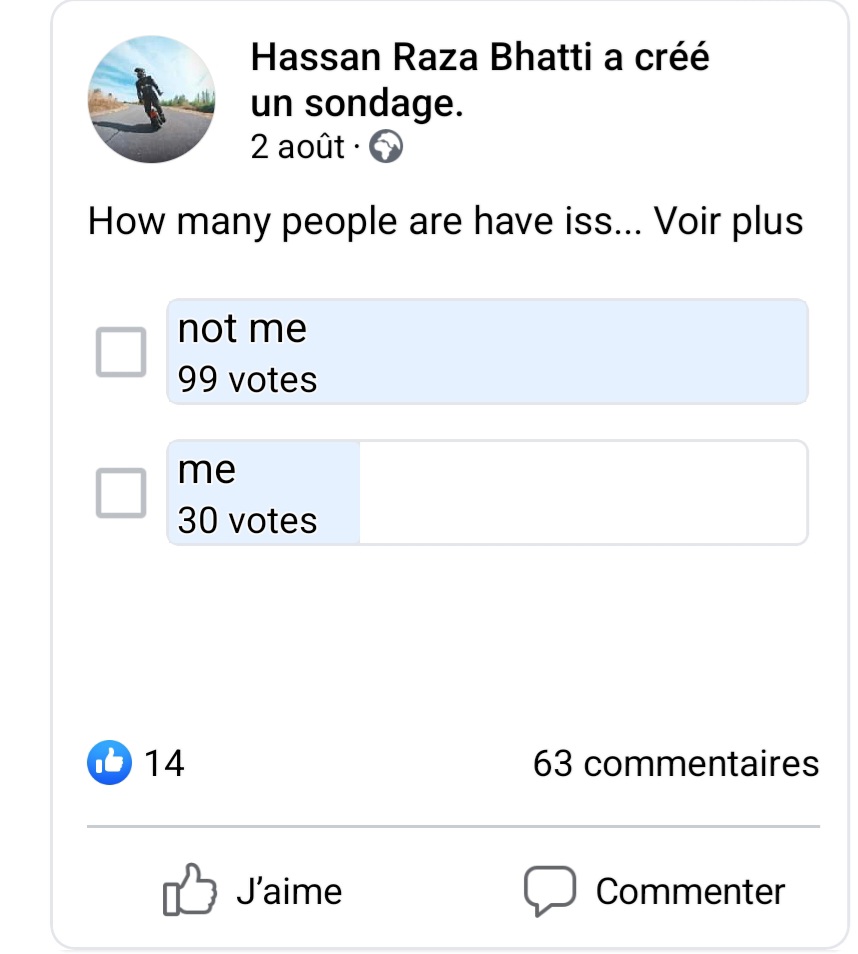
Task: Click the truncated post question text
Action: pos(364,220)
